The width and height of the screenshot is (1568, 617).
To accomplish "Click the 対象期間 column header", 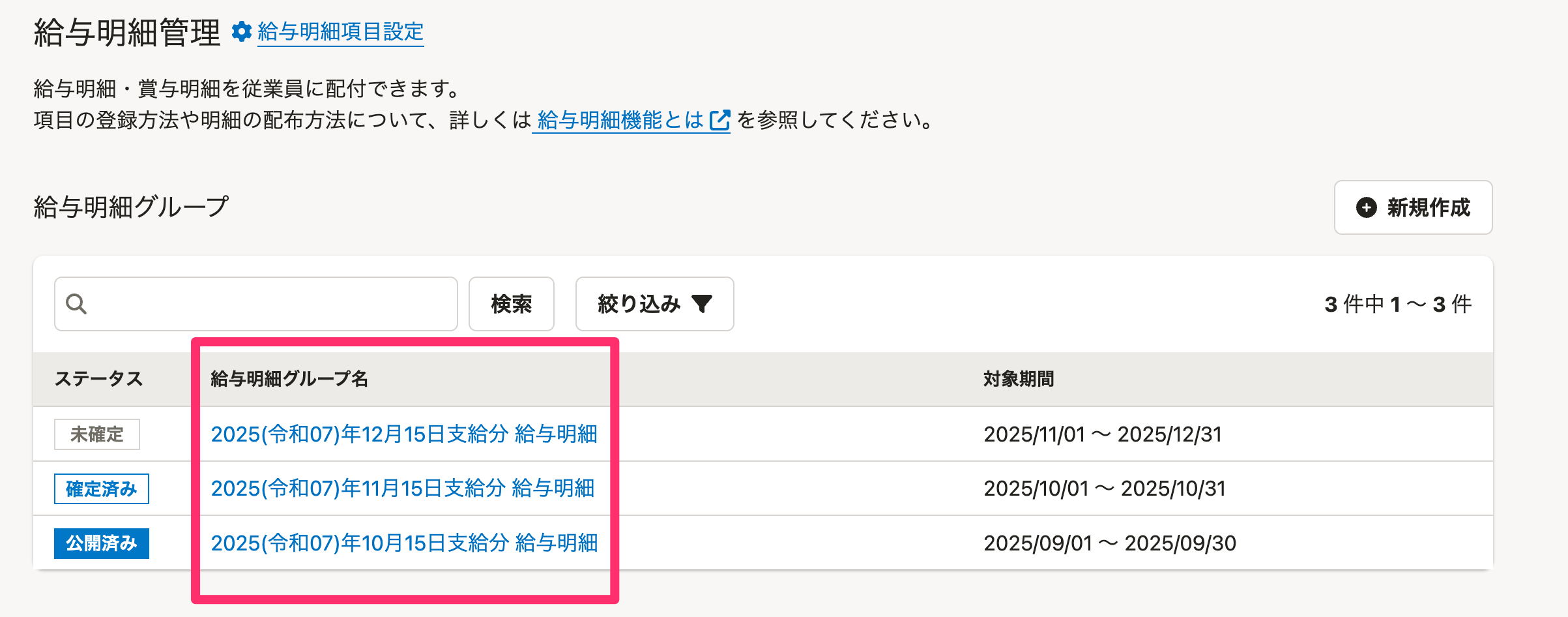I will (1018, 379).
